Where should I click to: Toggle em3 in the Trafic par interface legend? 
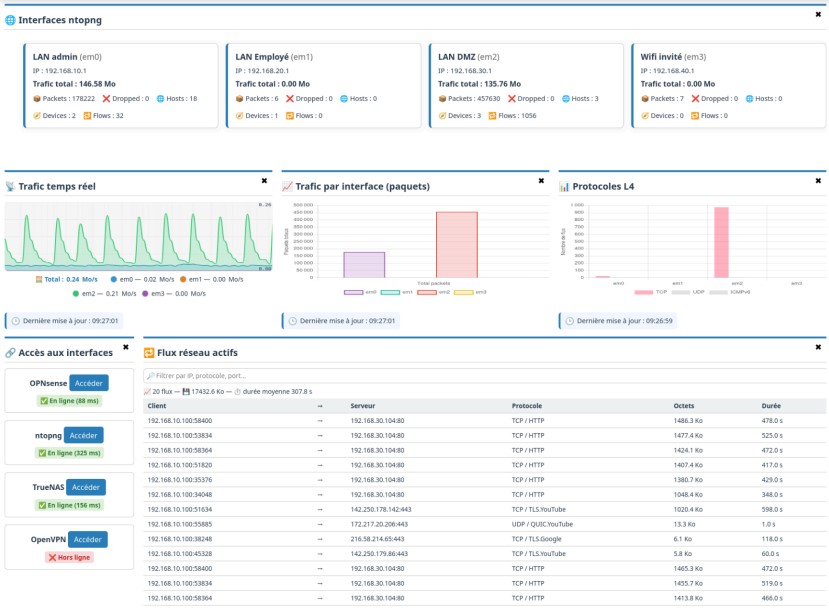pyautogui.click(x=480, y=290)
